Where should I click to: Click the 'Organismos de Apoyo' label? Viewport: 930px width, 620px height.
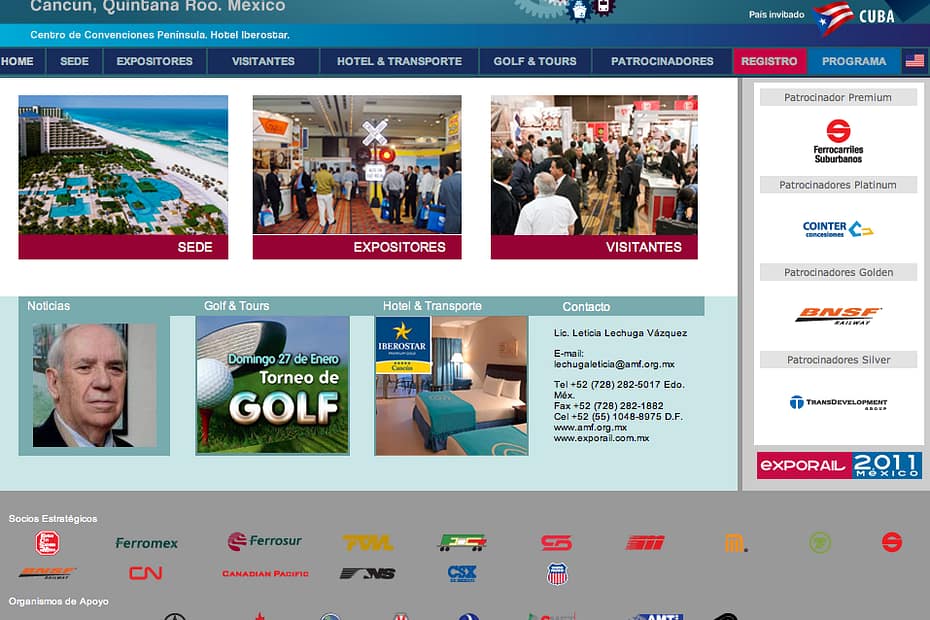(58, 601)
